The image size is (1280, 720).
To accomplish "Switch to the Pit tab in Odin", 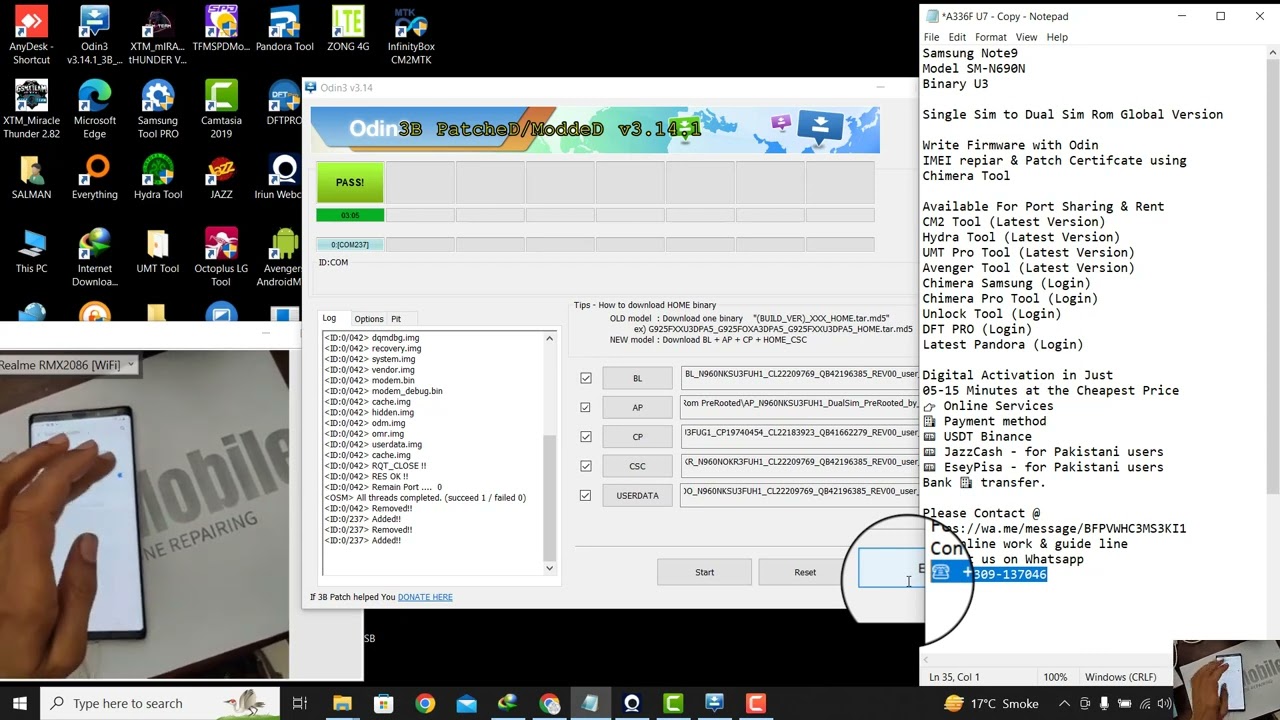I will 396,319.
